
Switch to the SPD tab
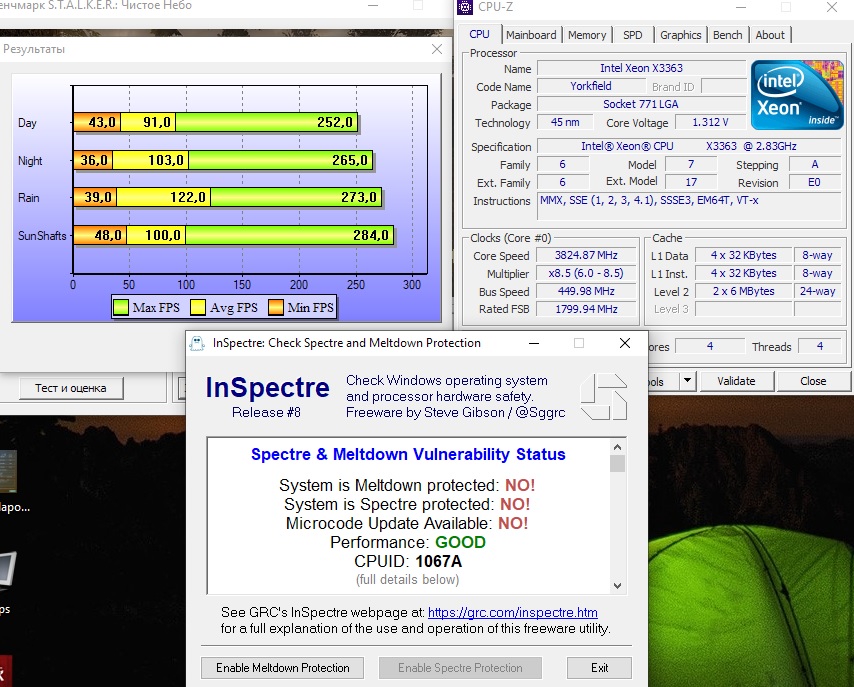[632, 35]
